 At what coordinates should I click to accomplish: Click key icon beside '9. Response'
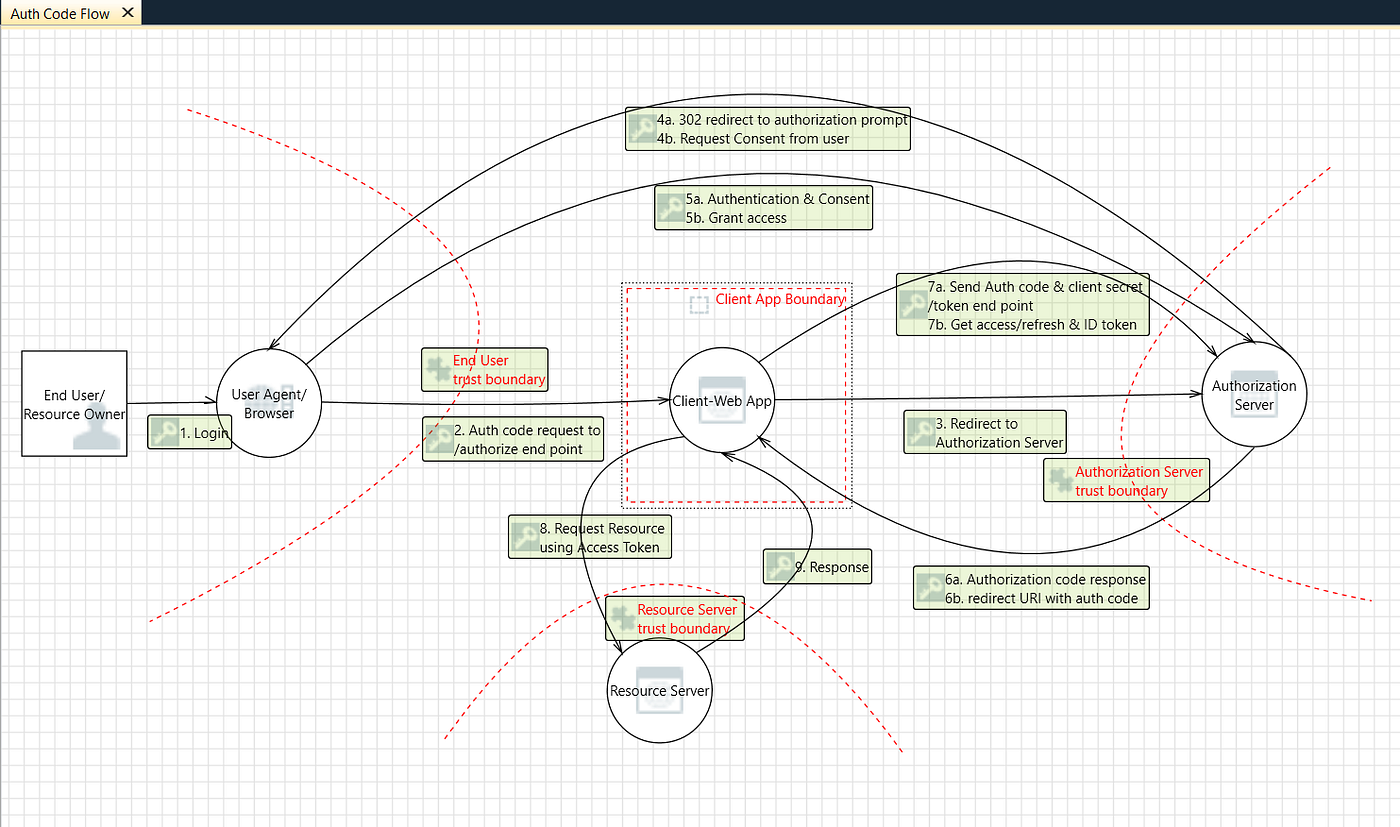(x=780, y=566)
